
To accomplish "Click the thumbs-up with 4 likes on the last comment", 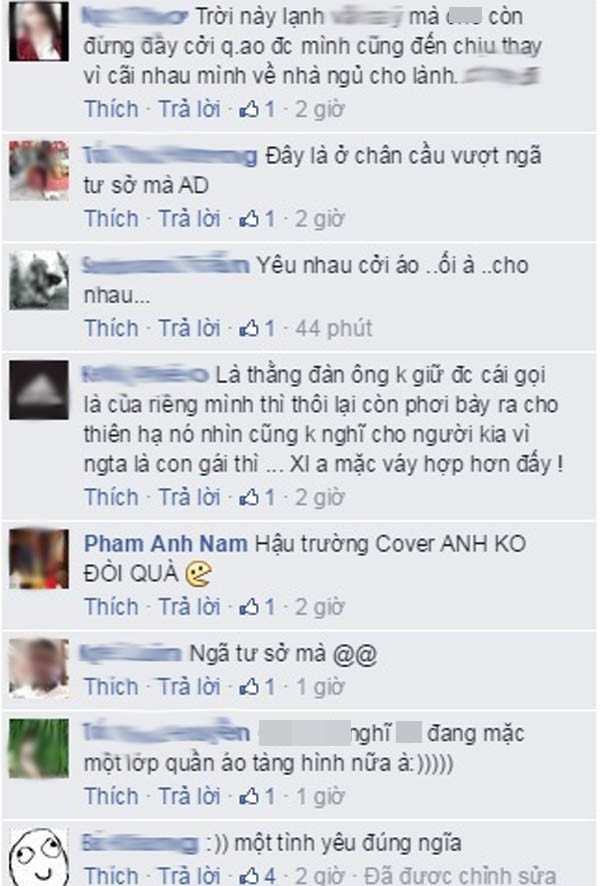I will click(x=249, y=876).
